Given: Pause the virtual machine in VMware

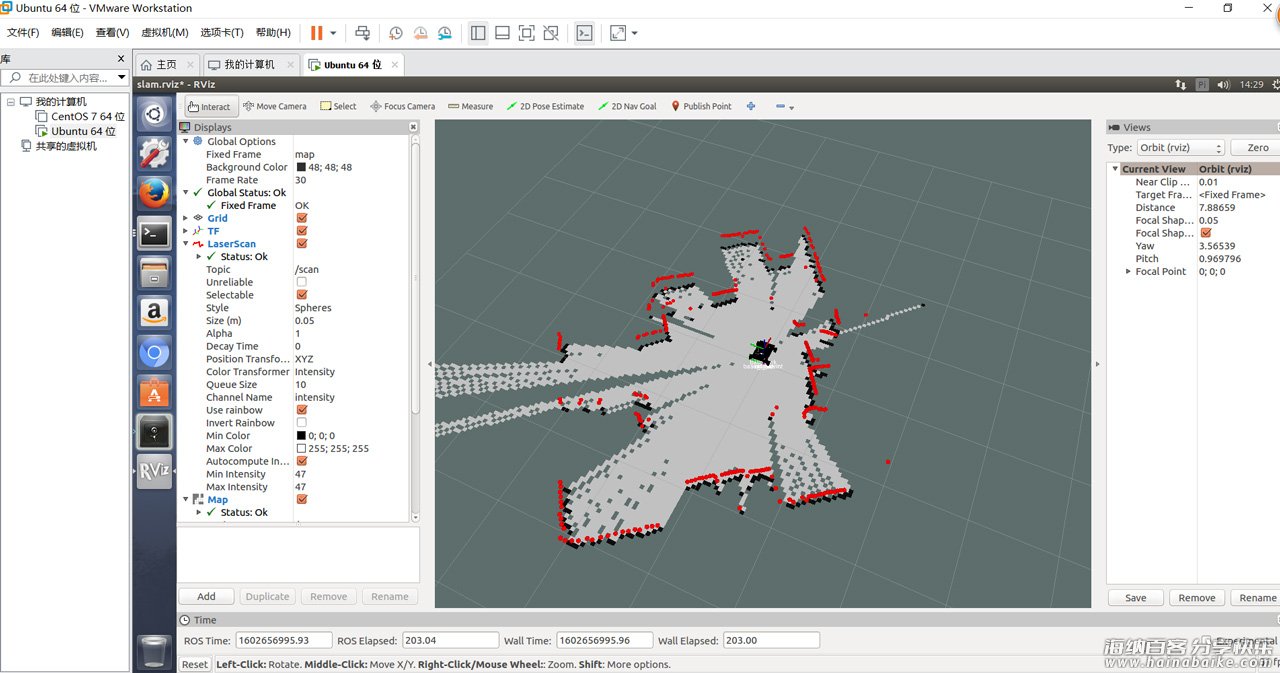Looking at the screenshot, I should click(316, 33).
